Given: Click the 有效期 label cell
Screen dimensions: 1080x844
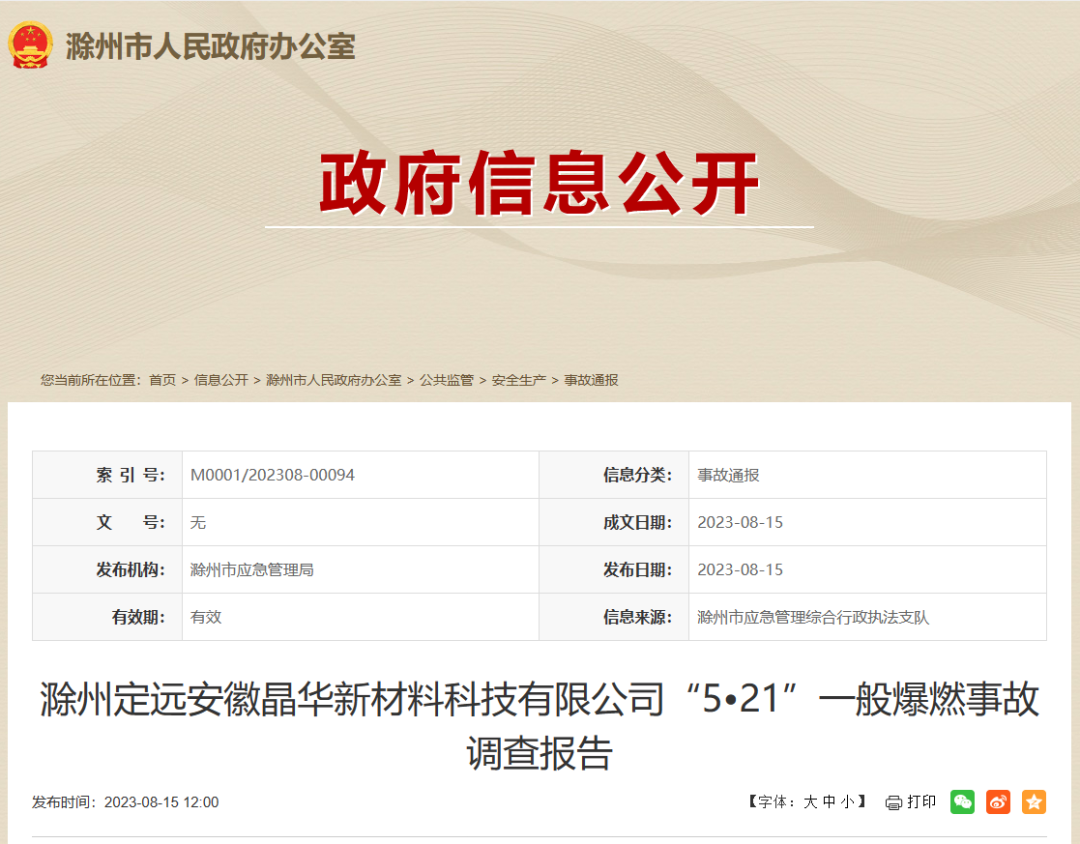Looking at the screenshot, I should tap(107, 618).
